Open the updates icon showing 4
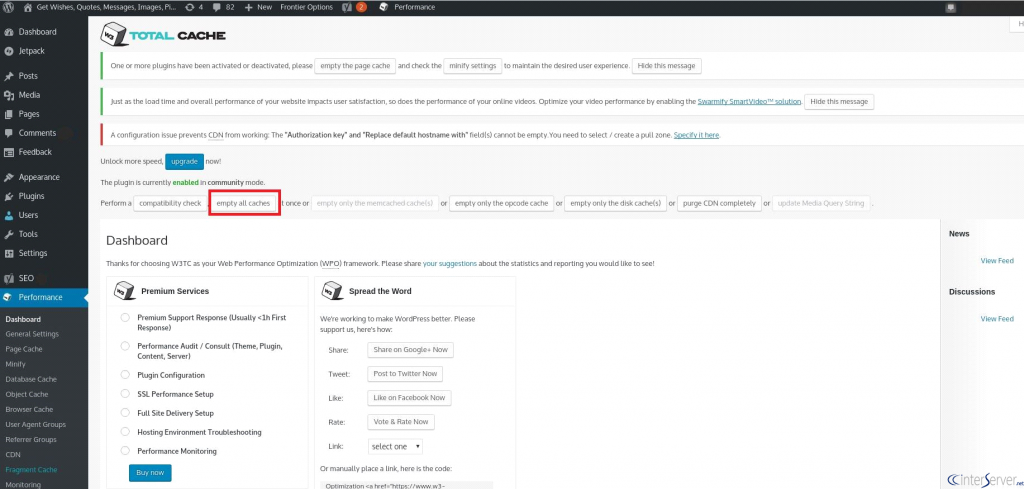The image size is (1024, 489). tap(189, 7)
